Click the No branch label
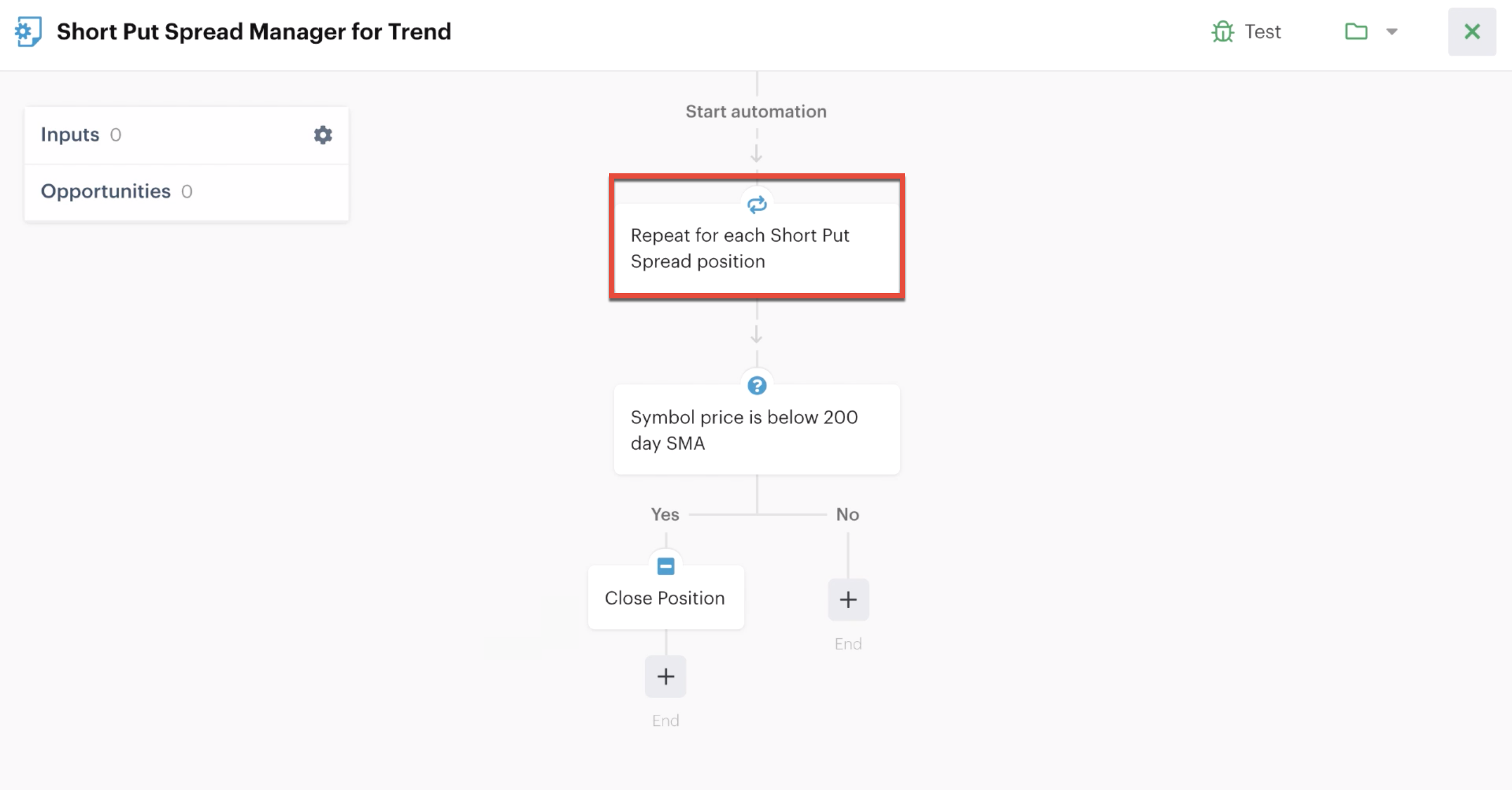Screen dimensions: 1512x790 click(847, 515)
